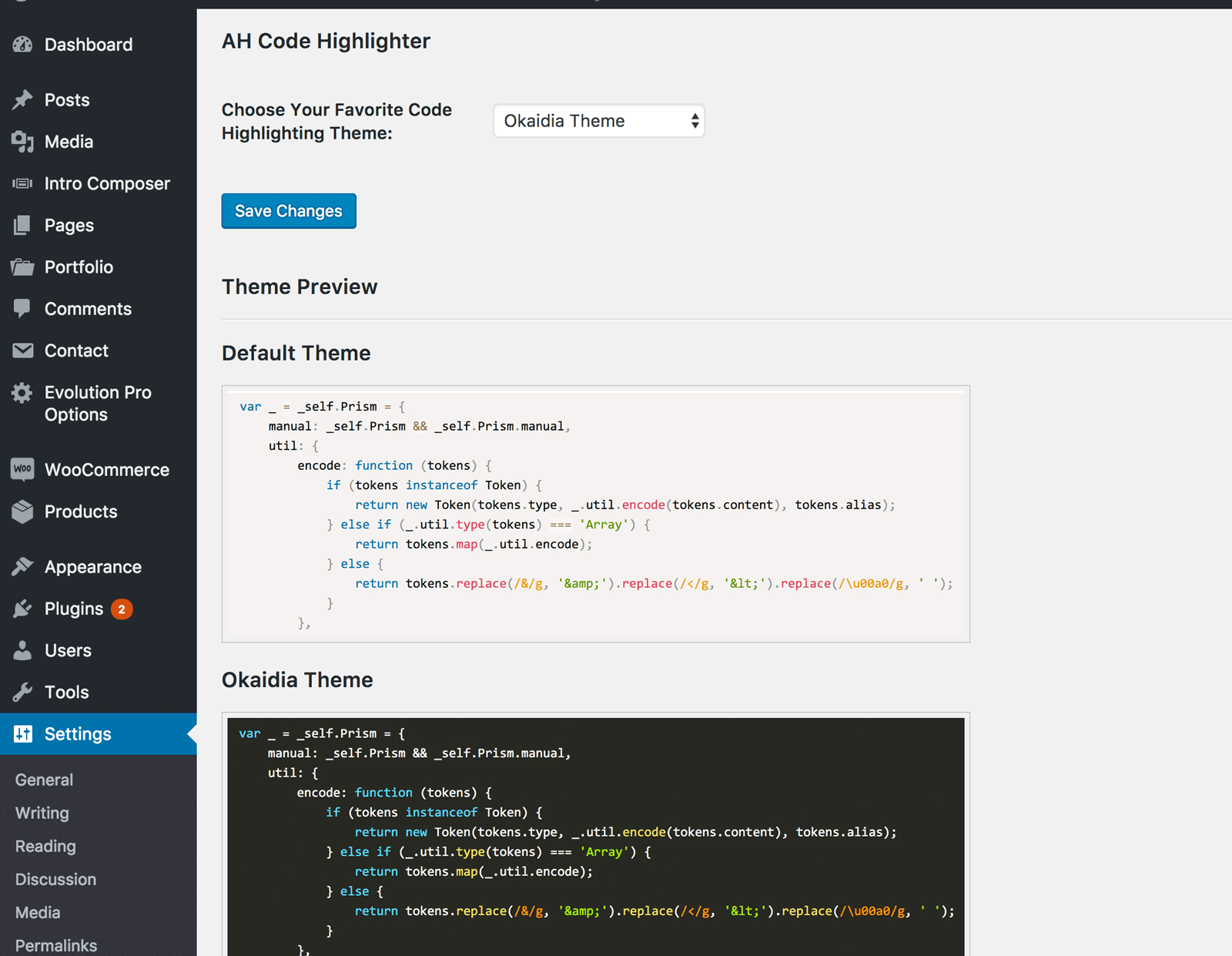Viewport: 1232px width, 956px height.
Task: Open Evolution Pro Options
Action: pos(98,404)
